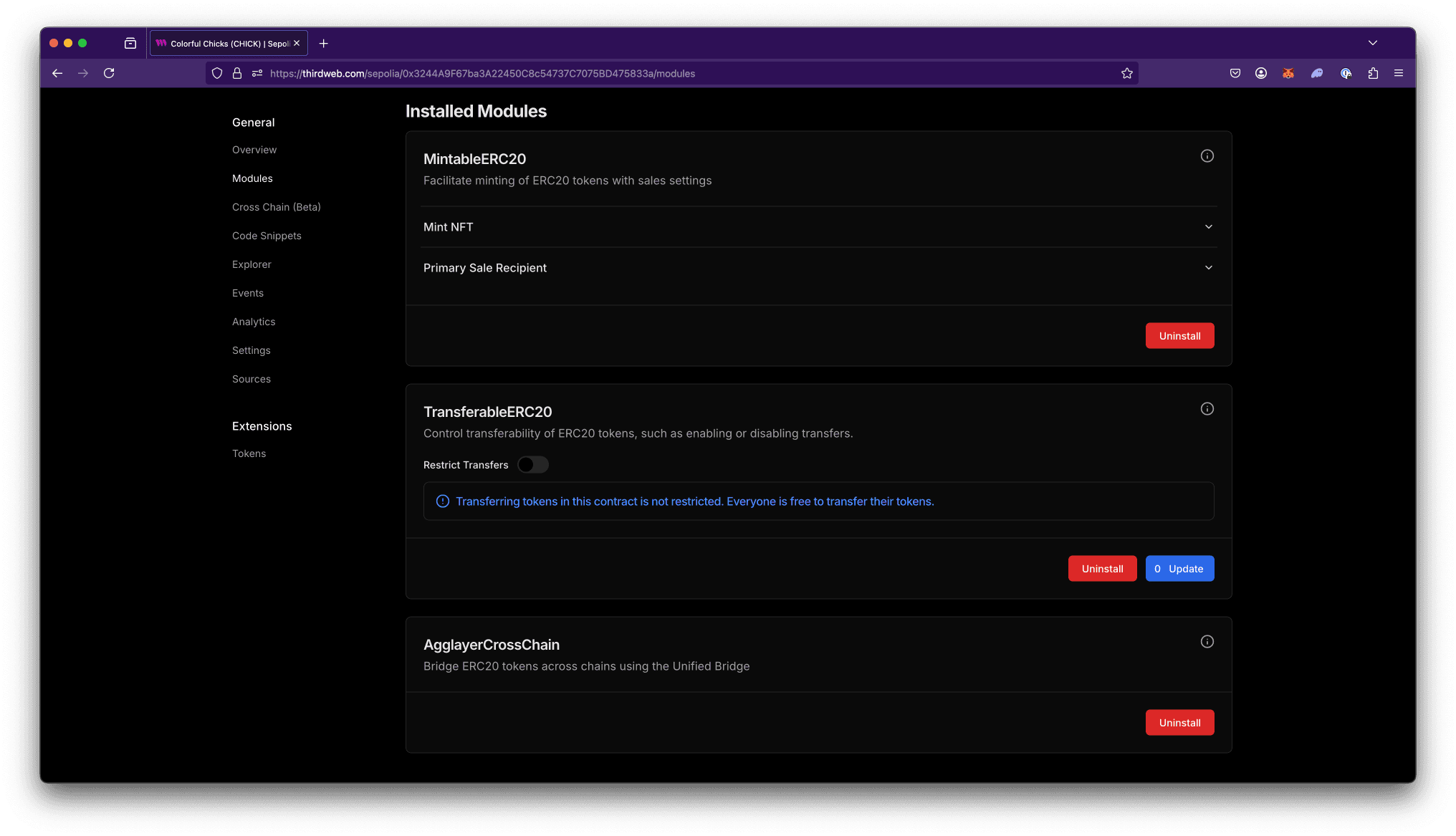
Task: Go to the Cross Chain (Beta) page
Action: click(276, 207)
